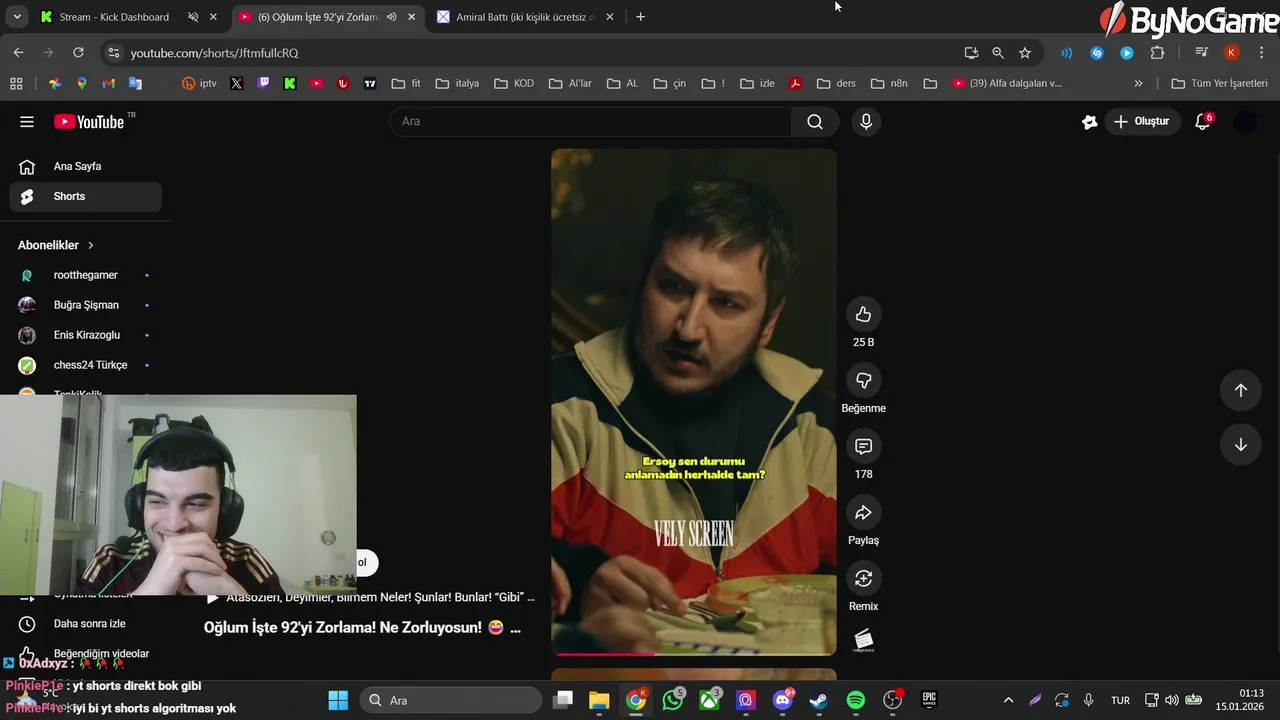Click the address bar URL
This screenshot has height=720, width=1280.
(214, 53)
